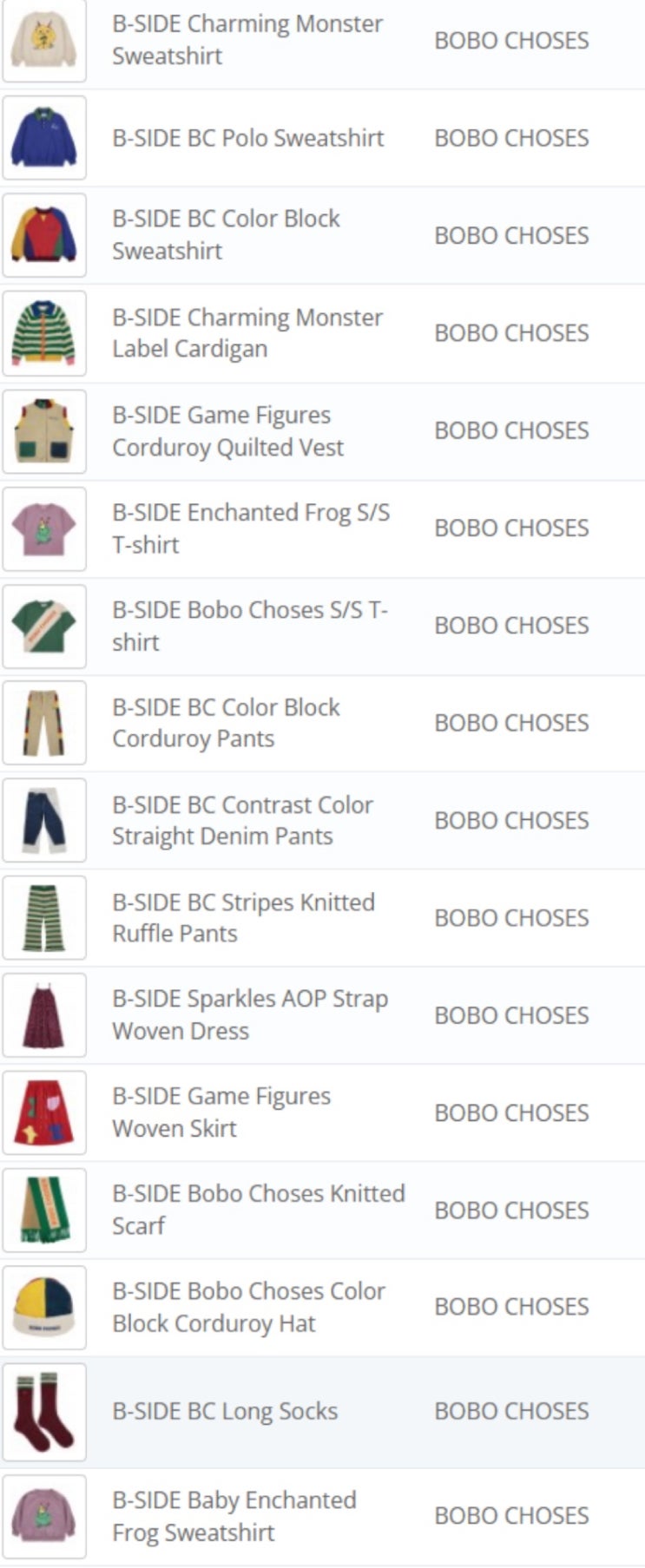Click the striped Label Cardigan thumbnail
The width and height of the screenshot is (645, 1568).
click(x=44, y=333)
